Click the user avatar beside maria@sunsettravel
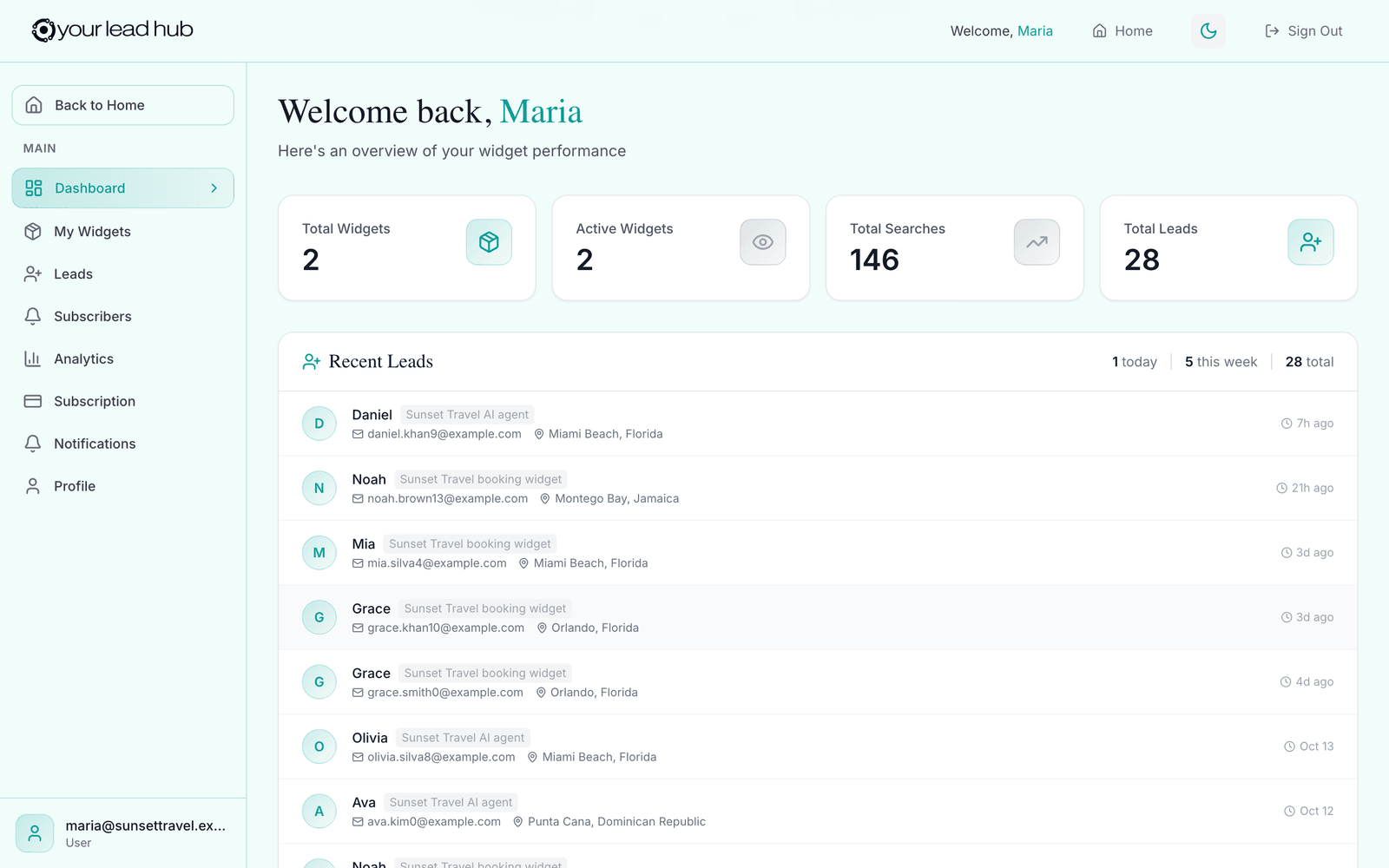This screenshot has height=868, width=1389. 35,833
